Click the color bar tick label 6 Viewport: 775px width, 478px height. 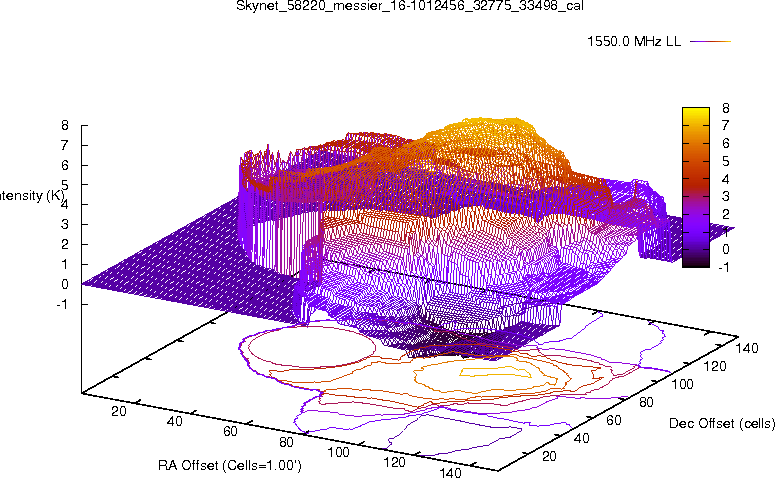(x=726, y=143)
